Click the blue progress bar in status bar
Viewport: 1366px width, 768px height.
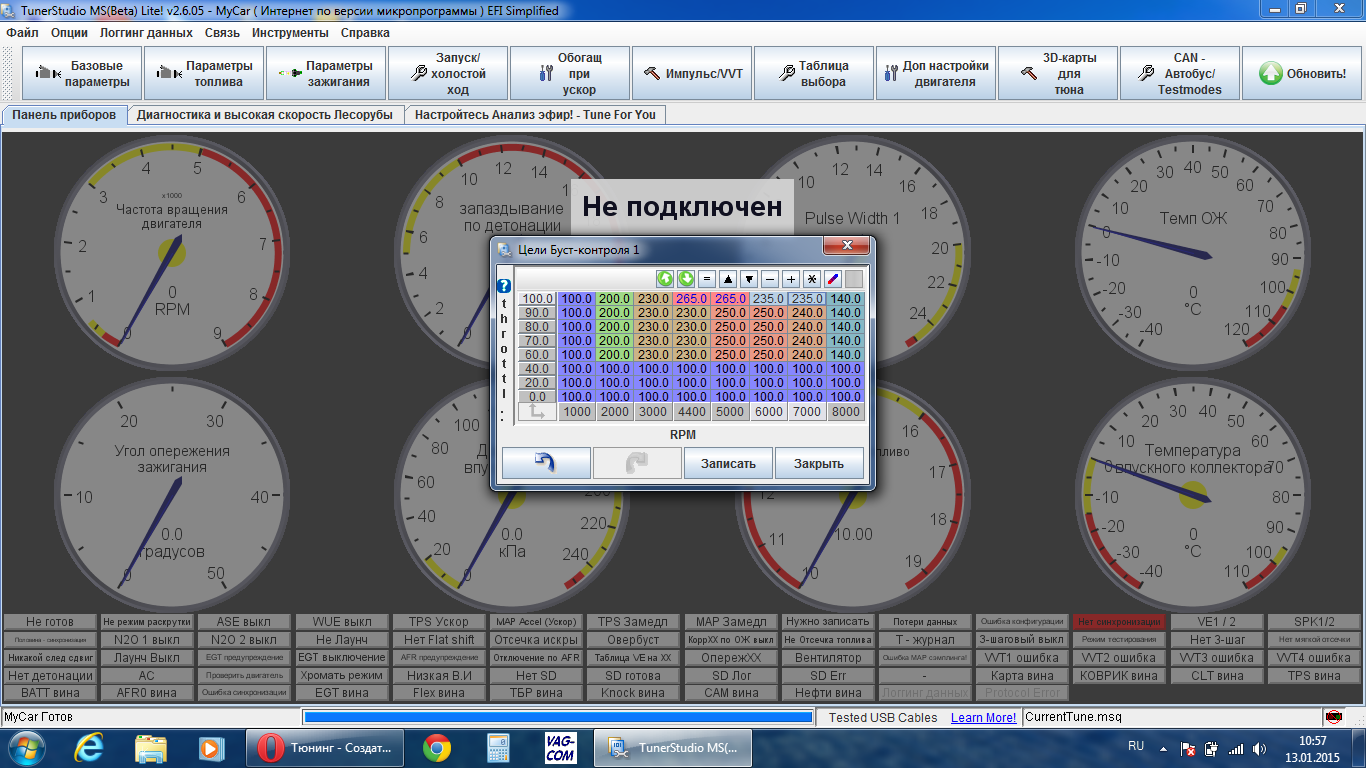[x=558, y=717]
